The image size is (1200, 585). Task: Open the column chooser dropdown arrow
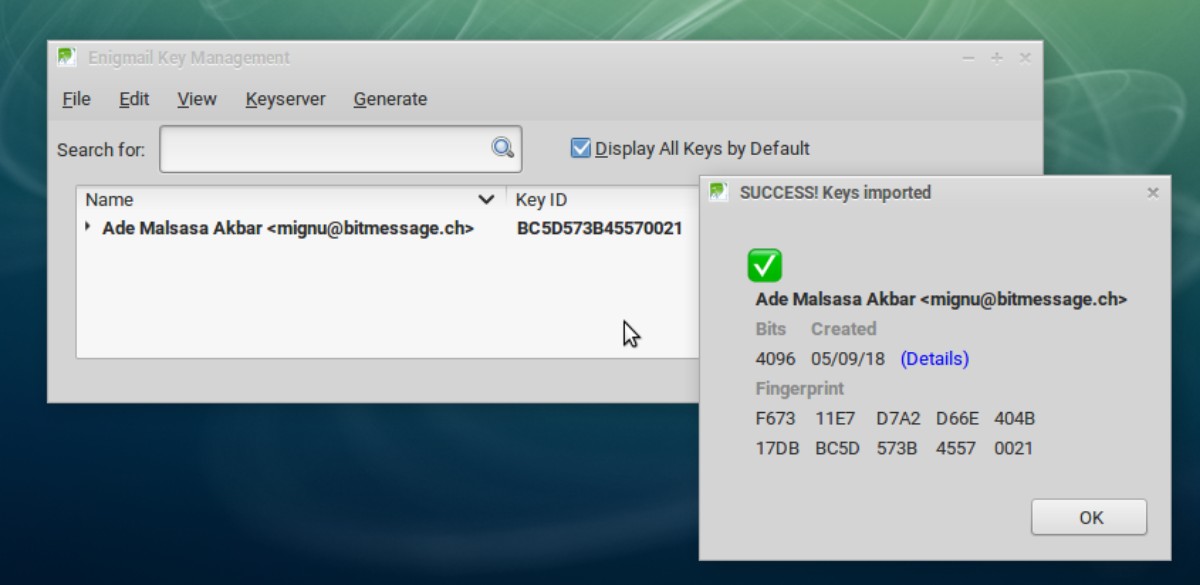pyautogui.click(x=486, y=200)
